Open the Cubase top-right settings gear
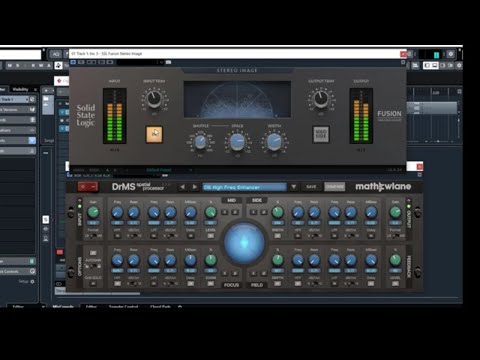The width and height of the screenshot is (480, 360). [x=451, y=54]
